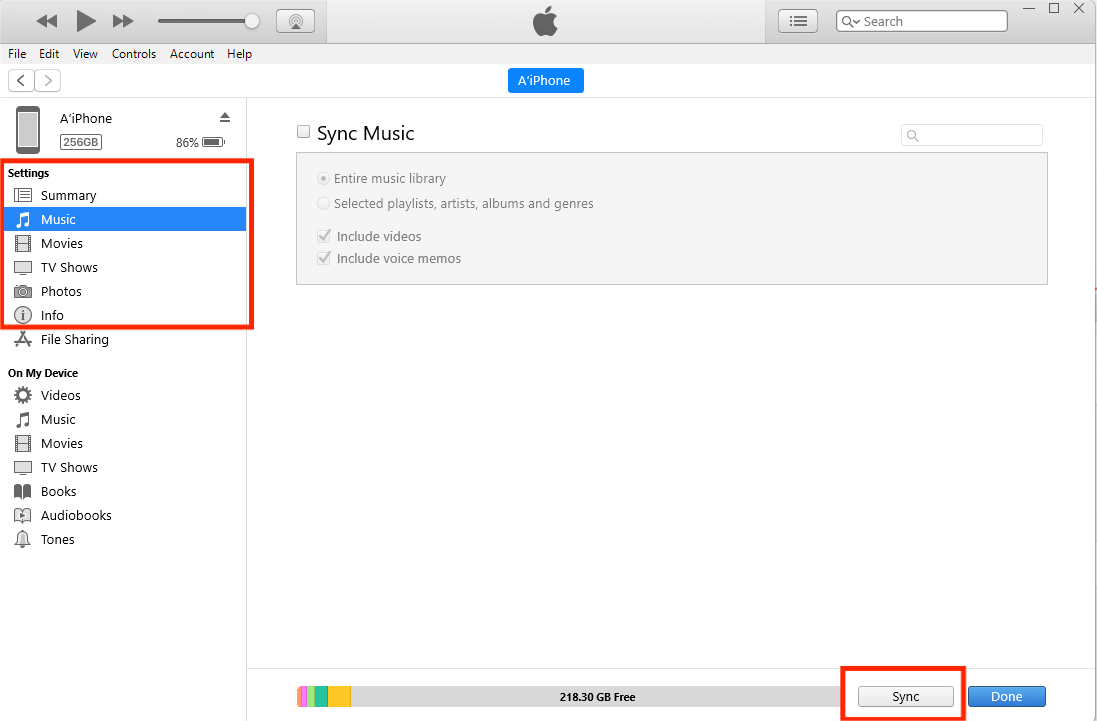The height and width of the screenshot is (721, 1097).
Task: Click the yellow segment of storage bar
Action: click(339, 697)
